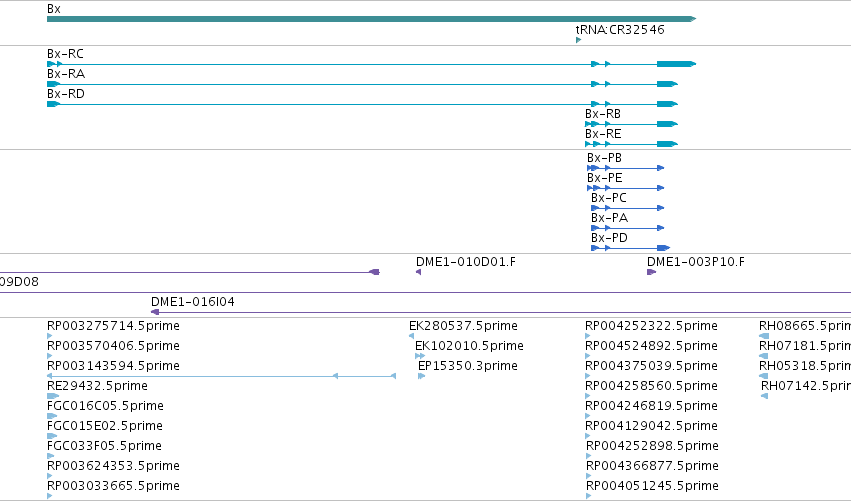The height and width of the screenshot is (501, 851).
Task: Click the RH07142 arrow glyph
Action: 765,396
